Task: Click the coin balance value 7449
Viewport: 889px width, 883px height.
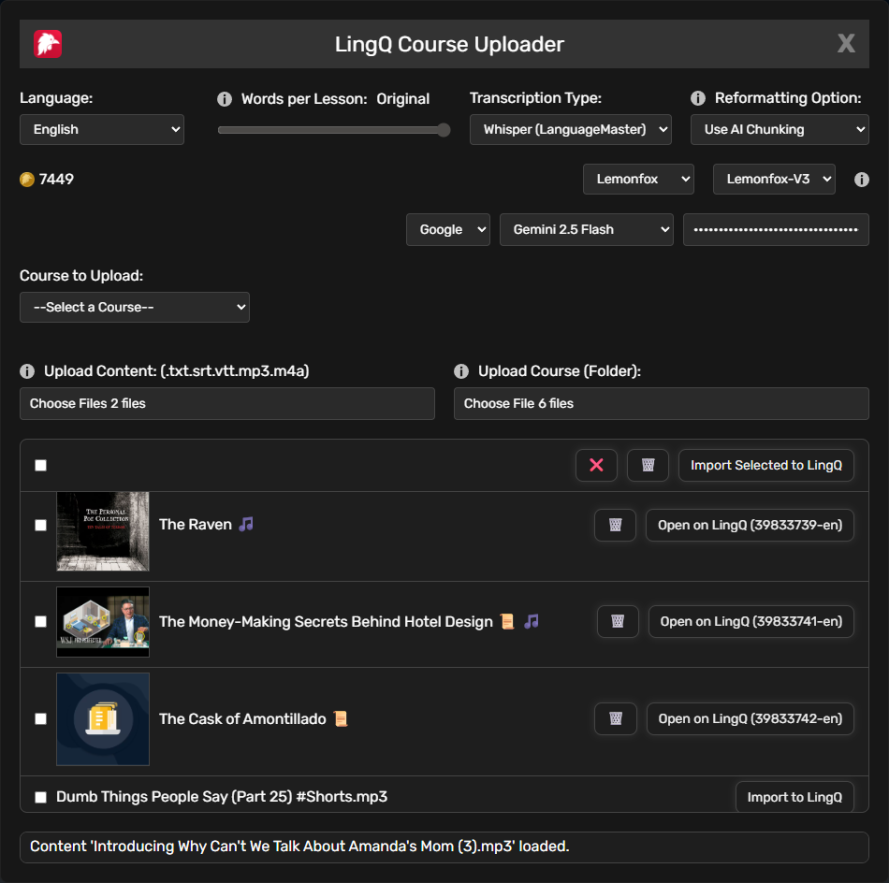Action: click(x=56, y=179)
